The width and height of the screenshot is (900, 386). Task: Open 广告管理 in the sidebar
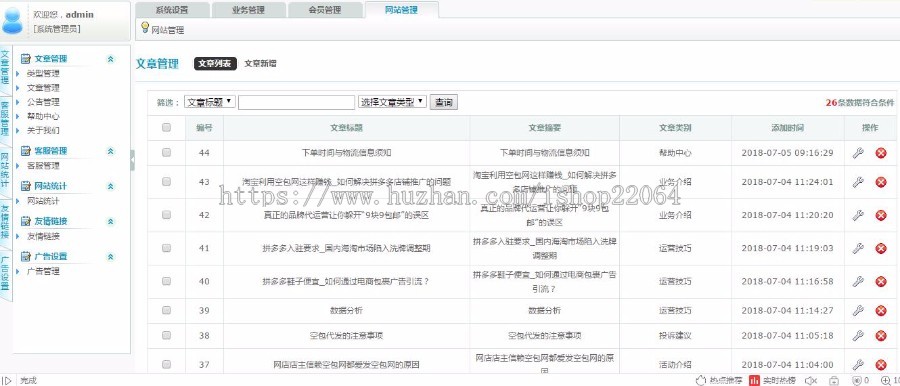click(43, 271)
